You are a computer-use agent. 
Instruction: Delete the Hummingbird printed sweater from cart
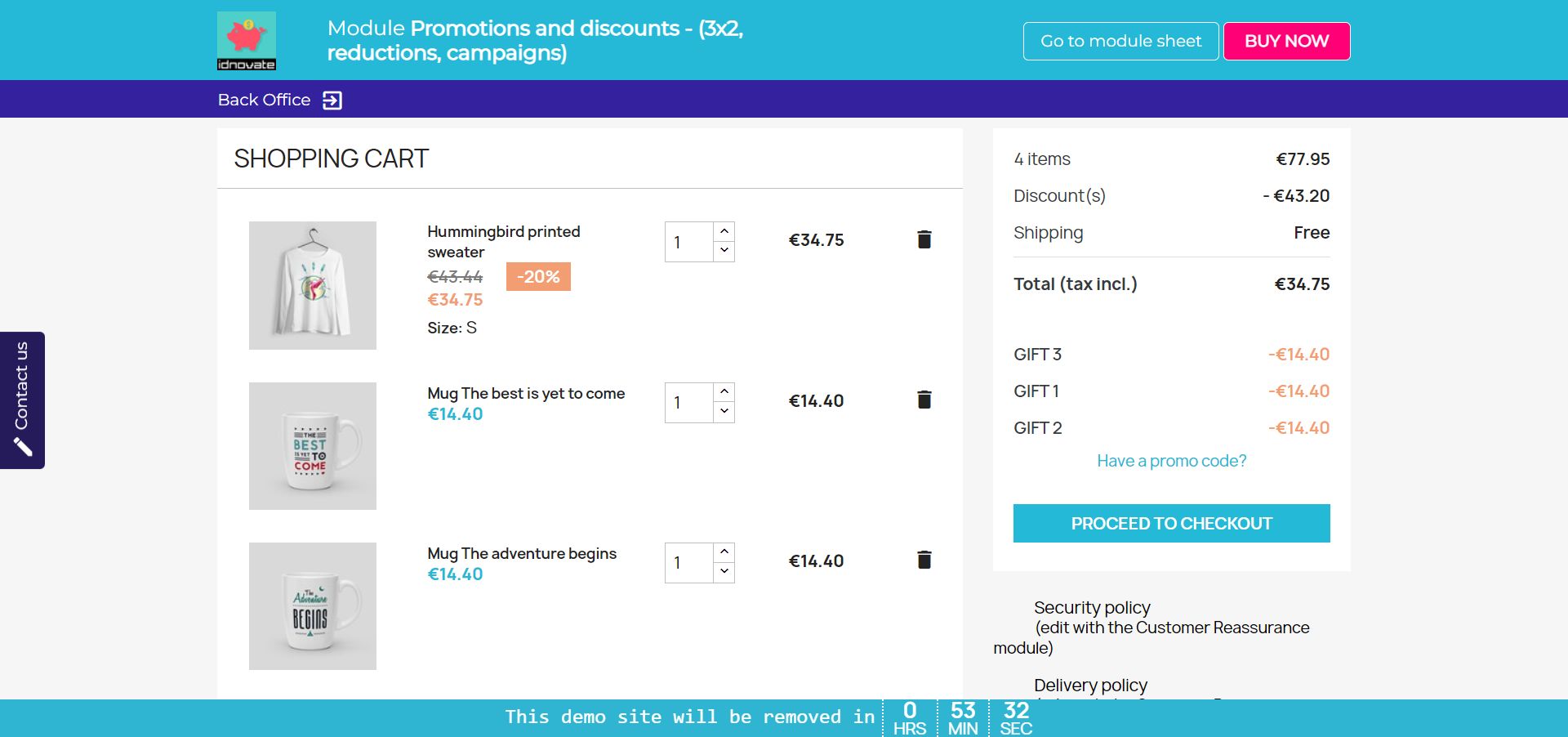coord(924,239)
